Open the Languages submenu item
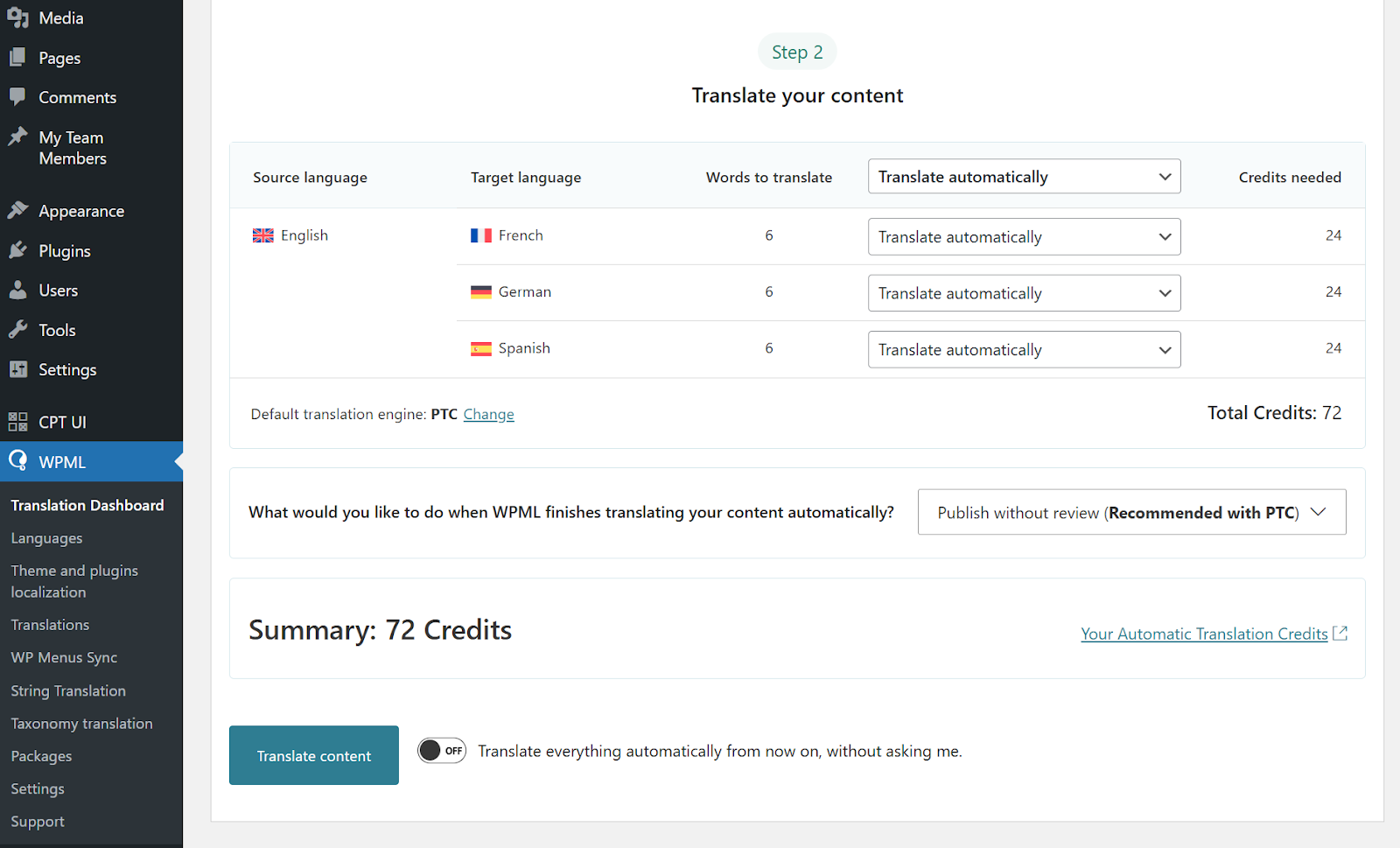 tap(46, 538)
